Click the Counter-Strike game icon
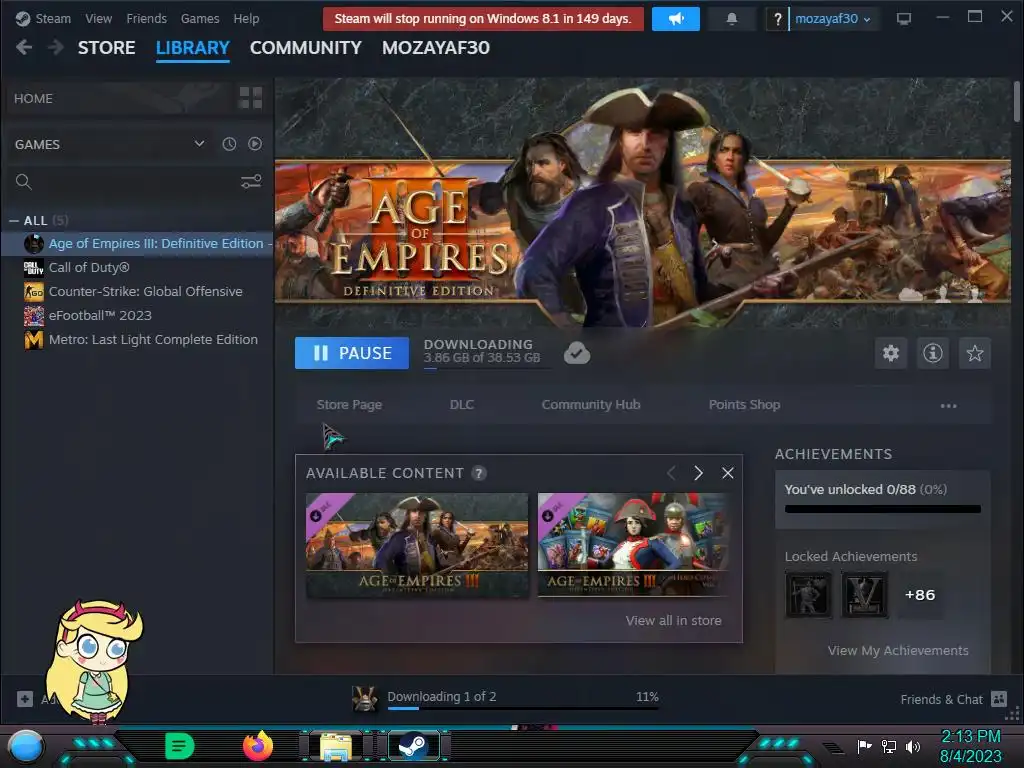 pos(34,291)
